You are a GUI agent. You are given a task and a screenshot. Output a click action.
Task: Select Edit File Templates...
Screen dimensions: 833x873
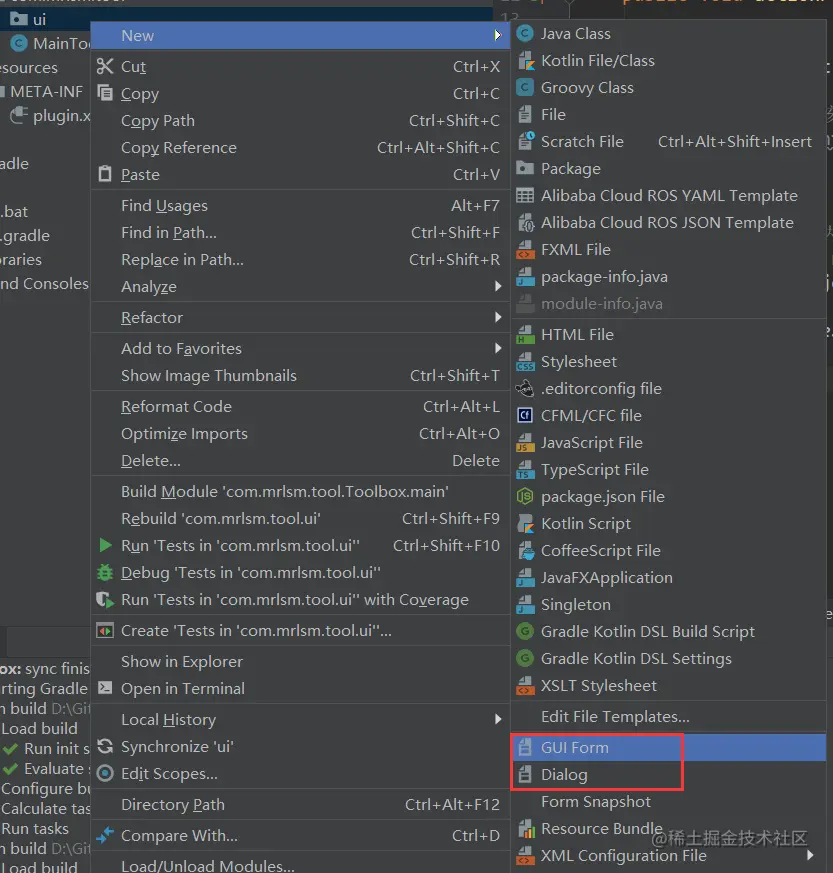(668, 717)
